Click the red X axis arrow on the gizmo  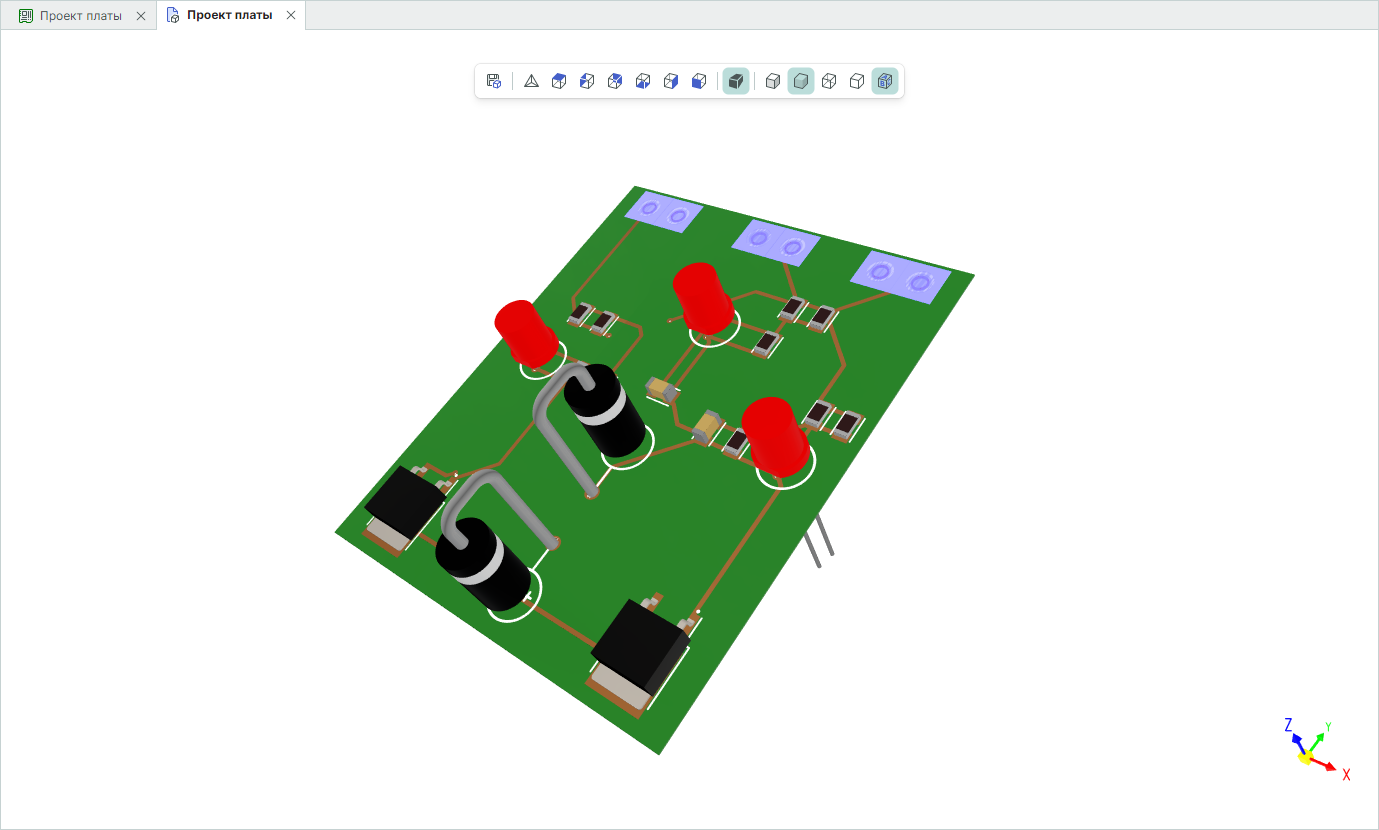tap(1328, 767)
